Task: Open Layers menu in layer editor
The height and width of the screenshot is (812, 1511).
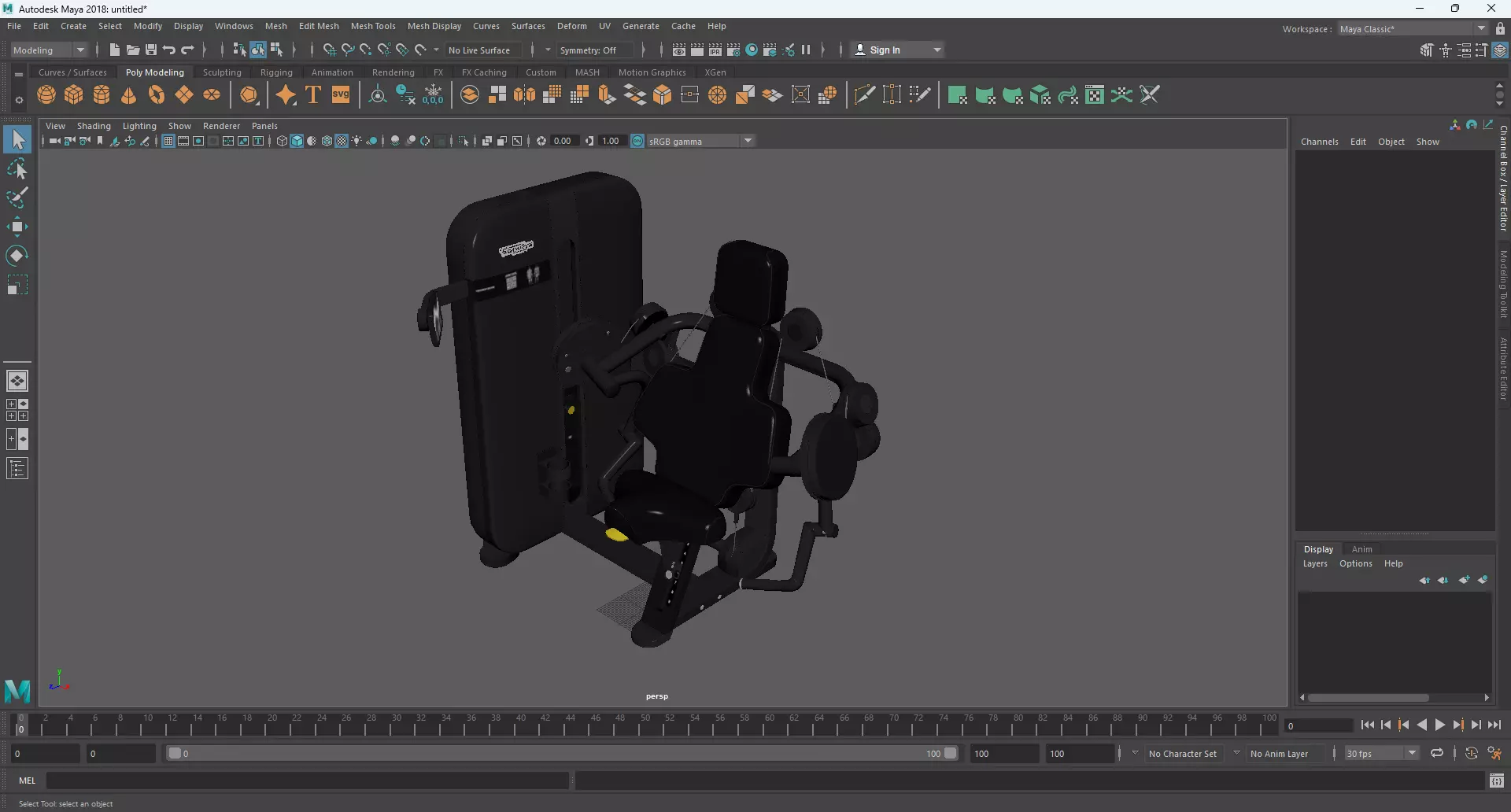Action: tap(1315, 563)
